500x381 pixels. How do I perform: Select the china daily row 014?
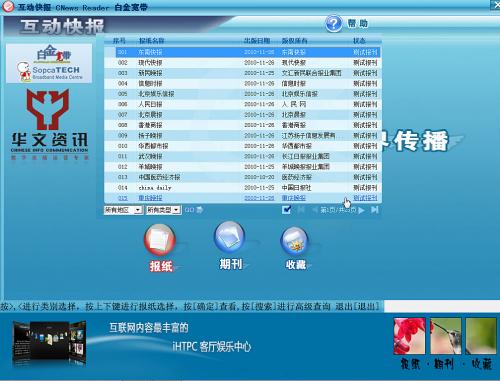242,188
